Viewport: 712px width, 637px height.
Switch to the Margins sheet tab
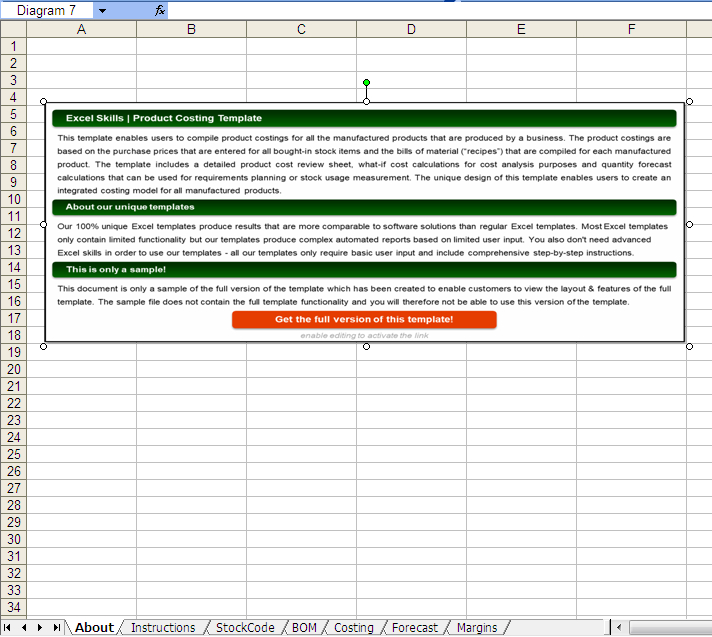pyautogui.click(x=477, y=627)
